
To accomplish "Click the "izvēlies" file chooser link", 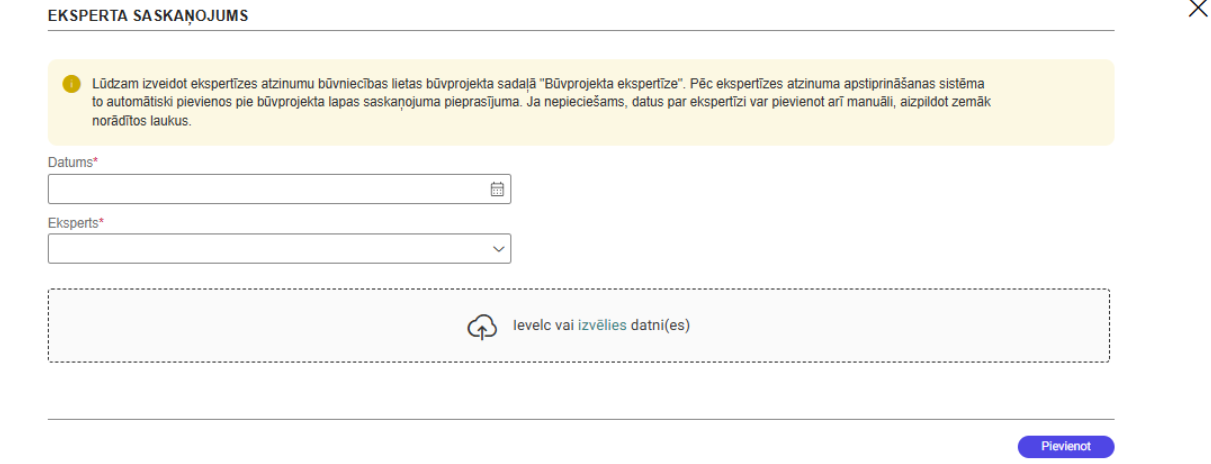I will coord(602,326).
